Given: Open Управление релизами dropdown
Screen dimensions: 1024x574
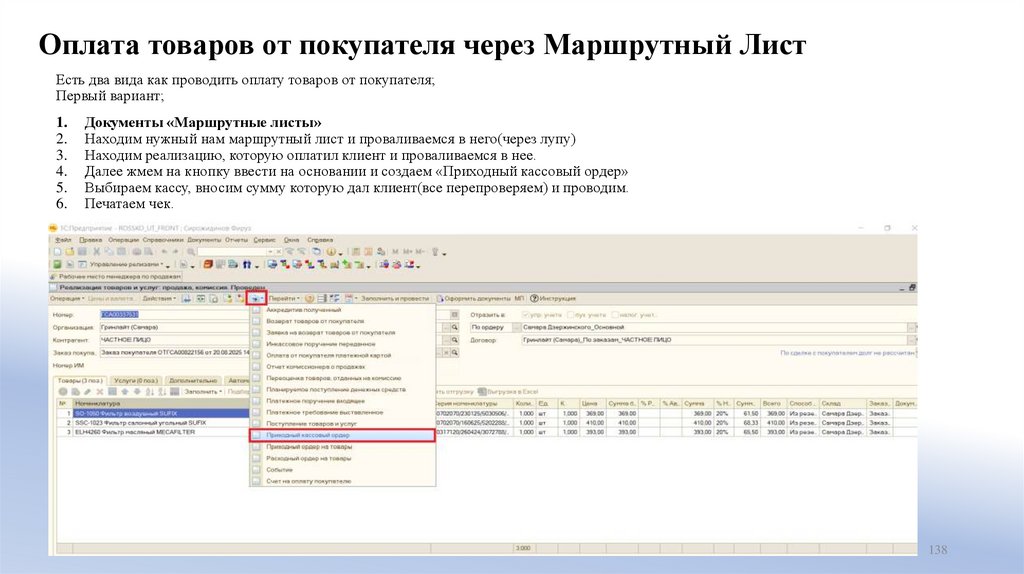Looking at the screenshot, I should click(129, 264).
